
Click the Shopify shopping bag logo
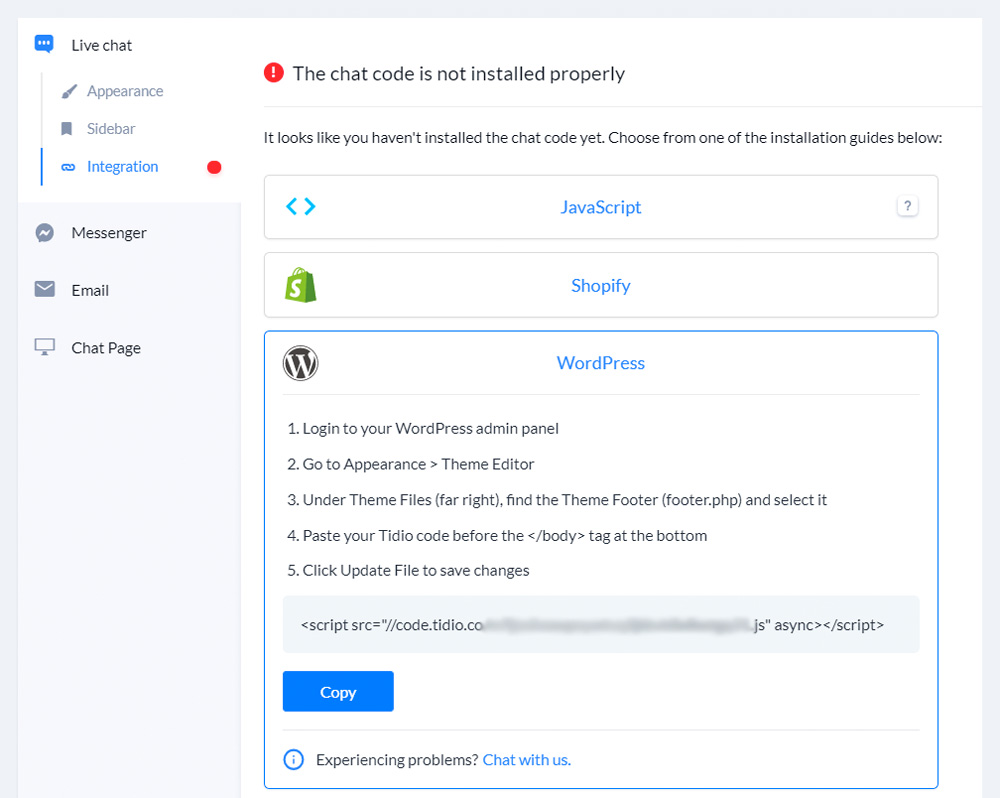point(300,284)
